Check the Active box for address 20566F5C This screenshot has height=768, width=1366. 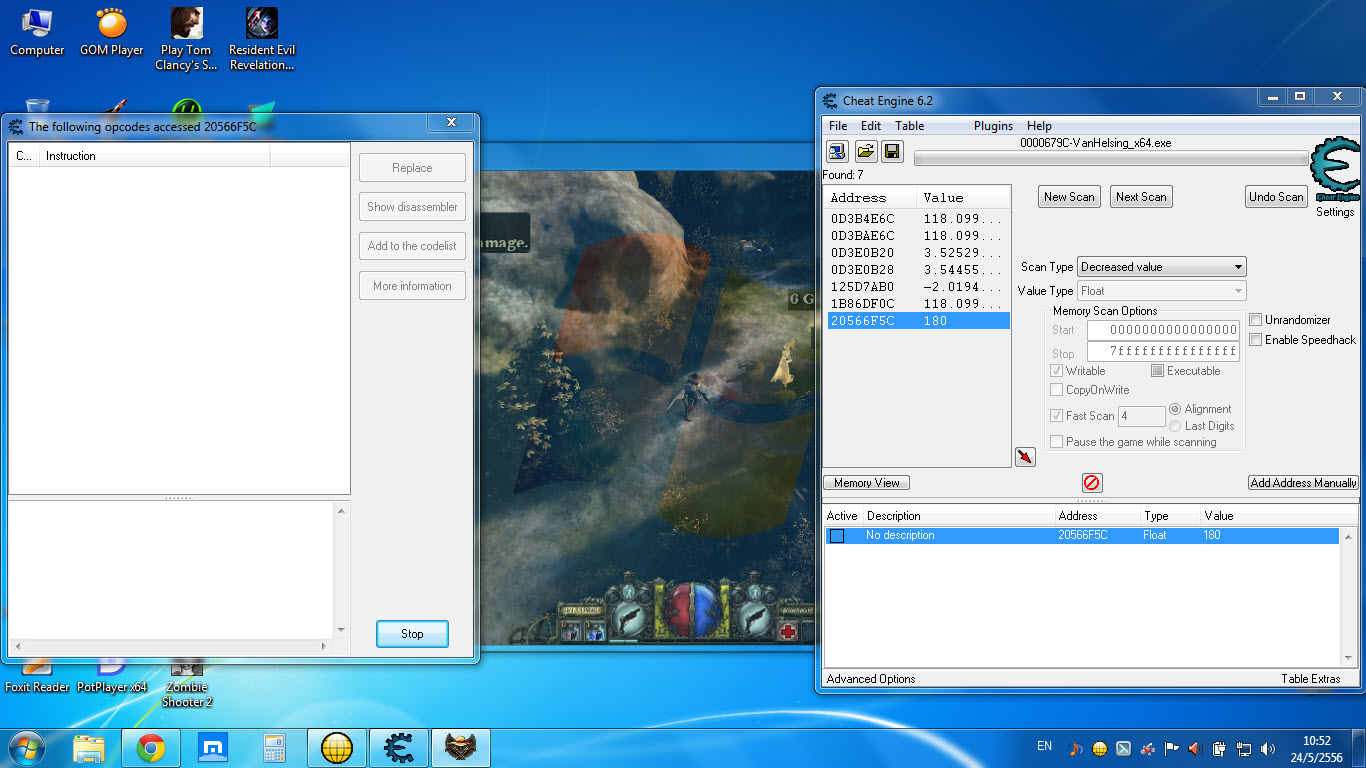pos(837,536)
